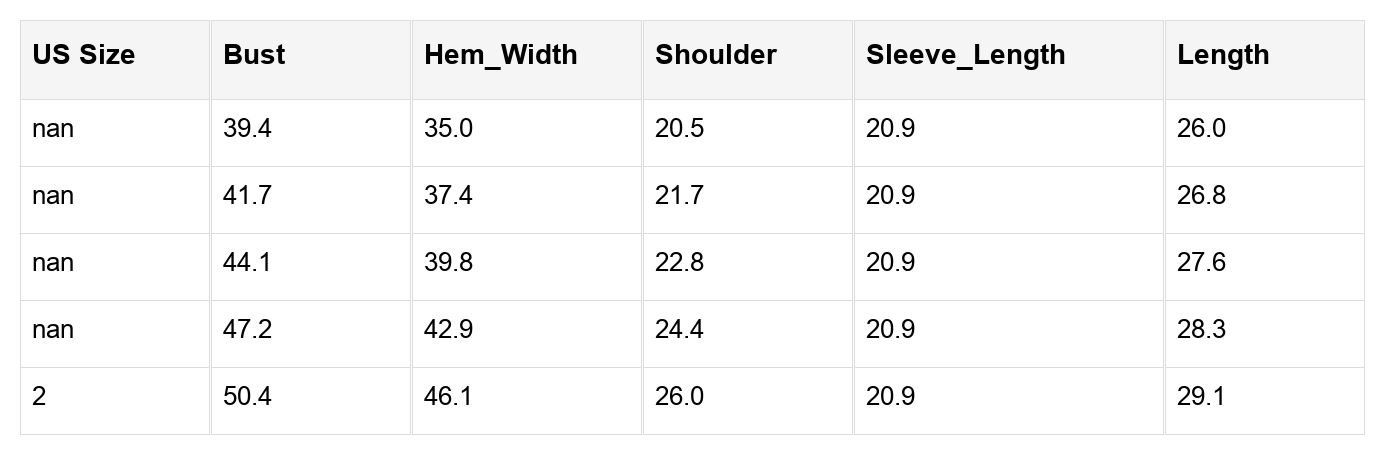Screen dimensions: 1384x454
Task: Click the Hem_Width column header
Action: (500, 55)
